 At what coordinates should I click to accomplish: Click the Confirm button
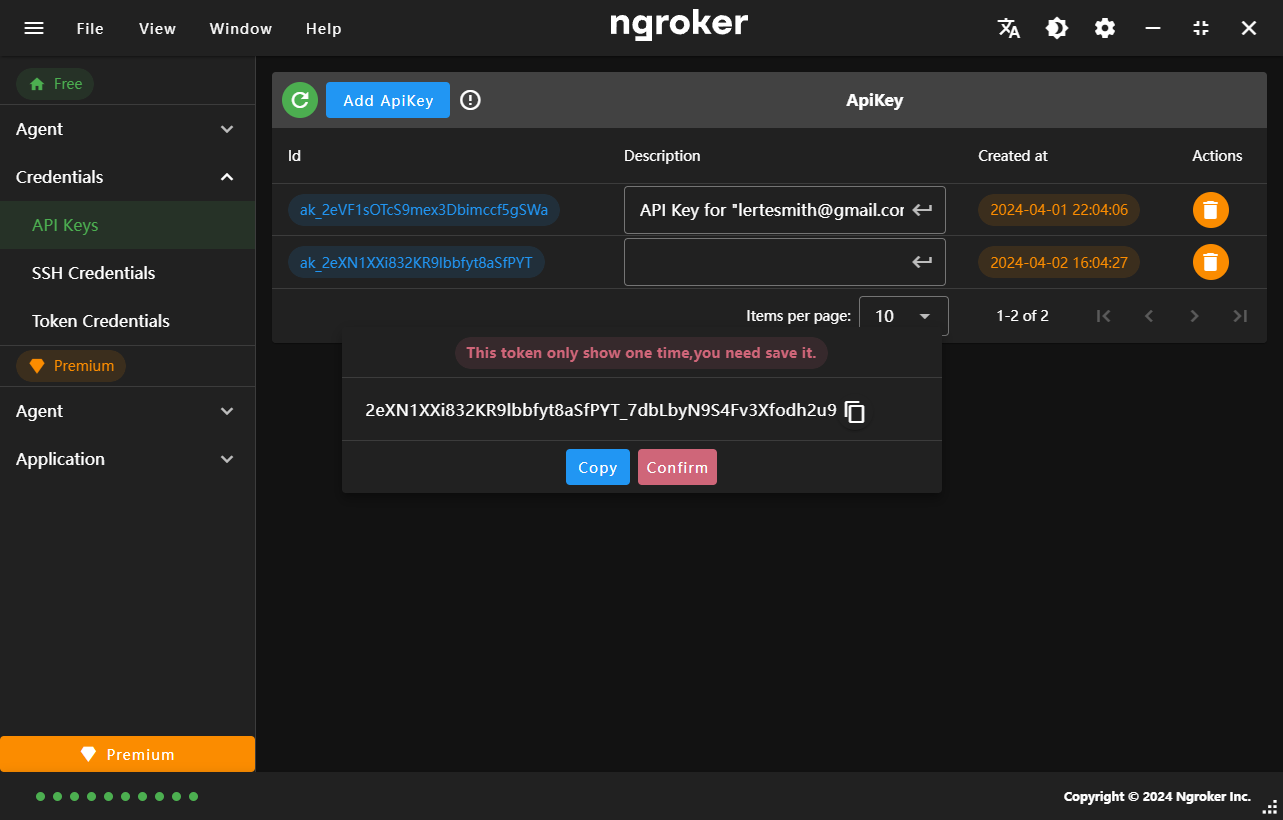[x=677, y=467]
